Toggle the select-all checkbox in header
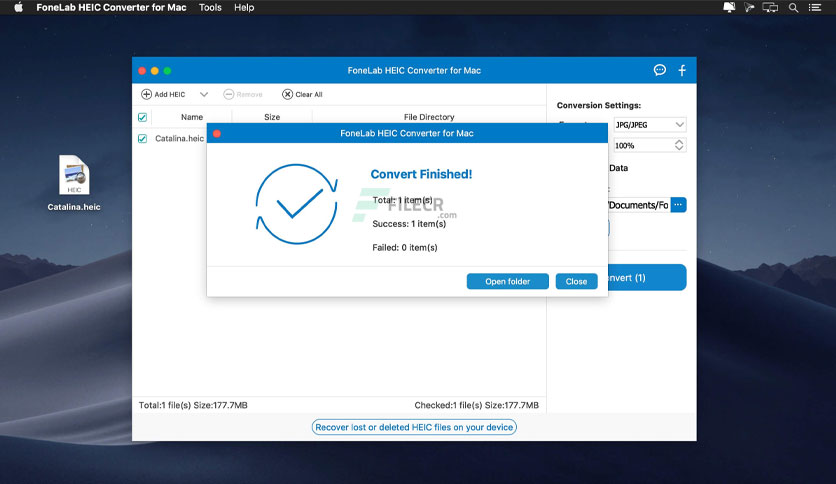 coord(142,117)
